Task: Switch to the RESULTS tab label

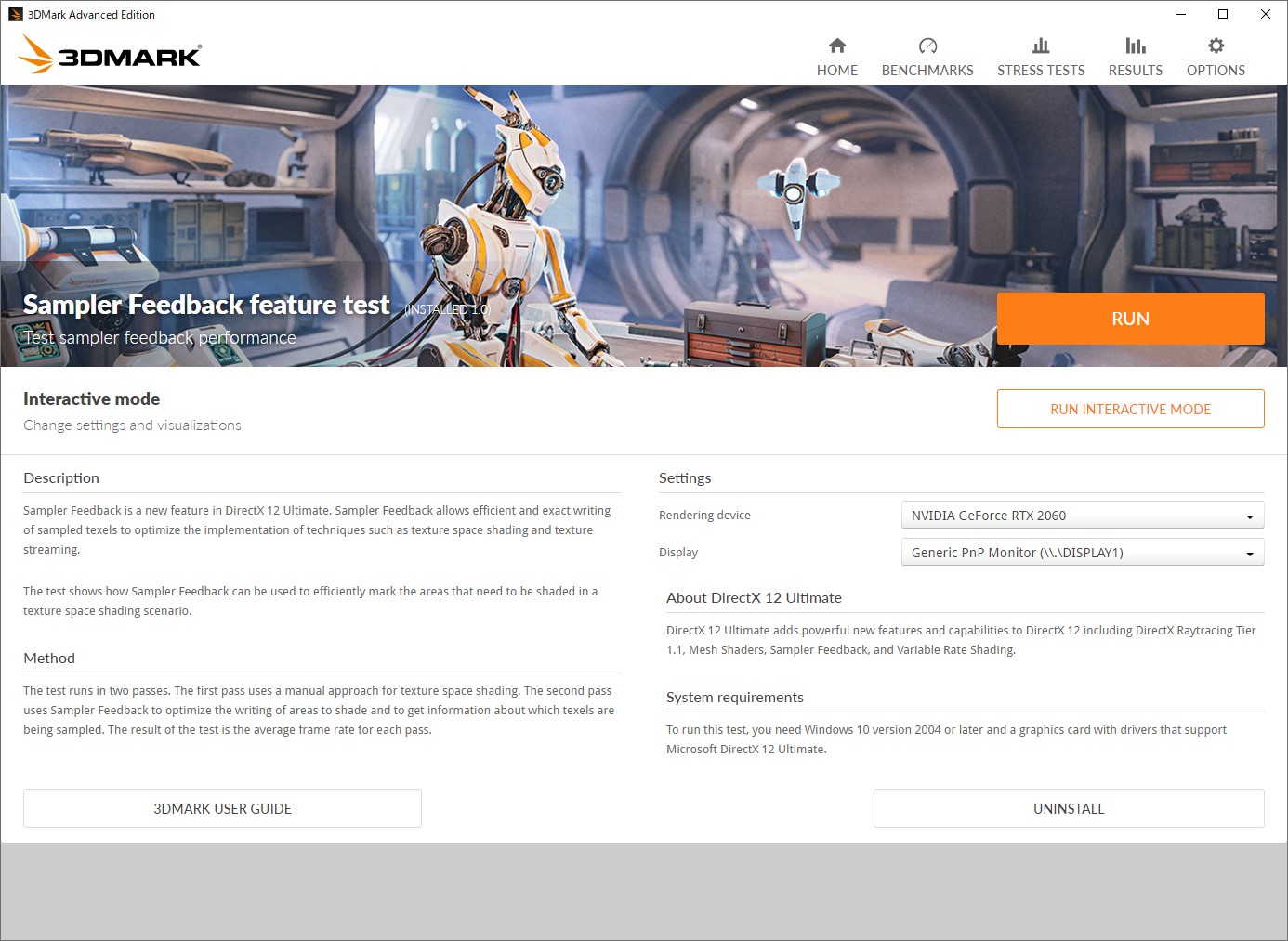Action: 1136,71
